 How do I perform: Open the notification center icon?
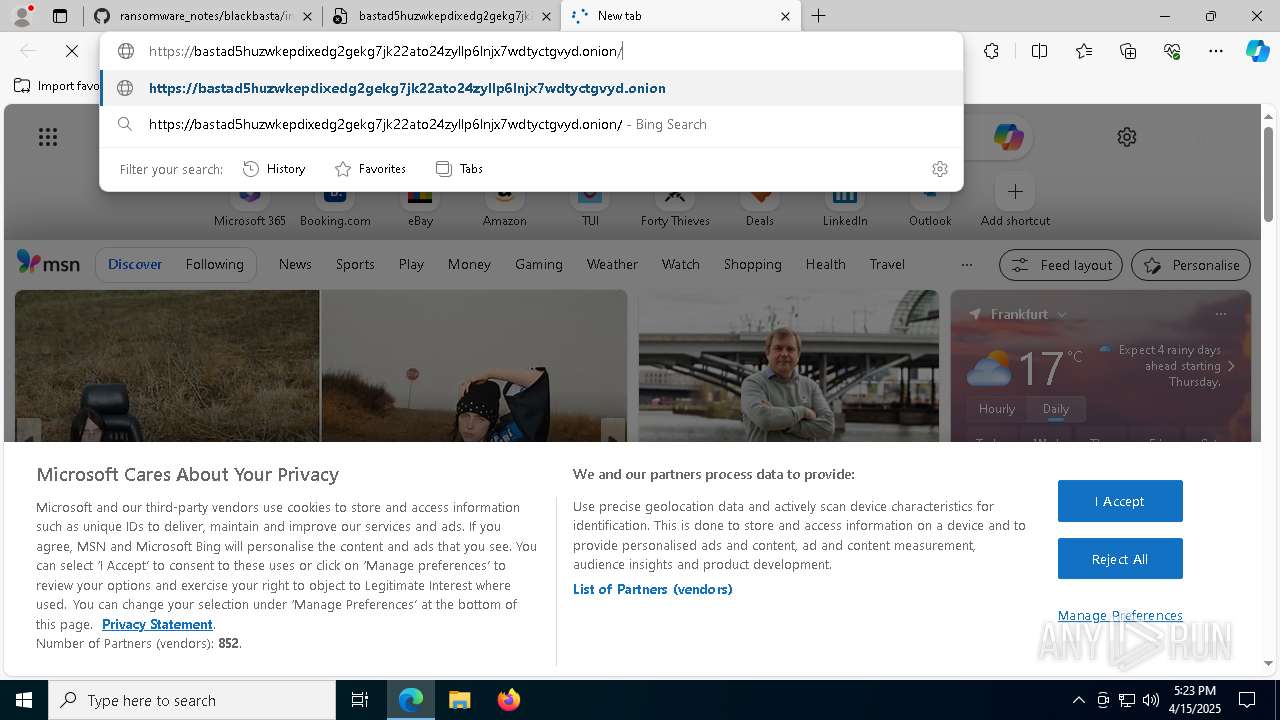[x=1247, y=700]
